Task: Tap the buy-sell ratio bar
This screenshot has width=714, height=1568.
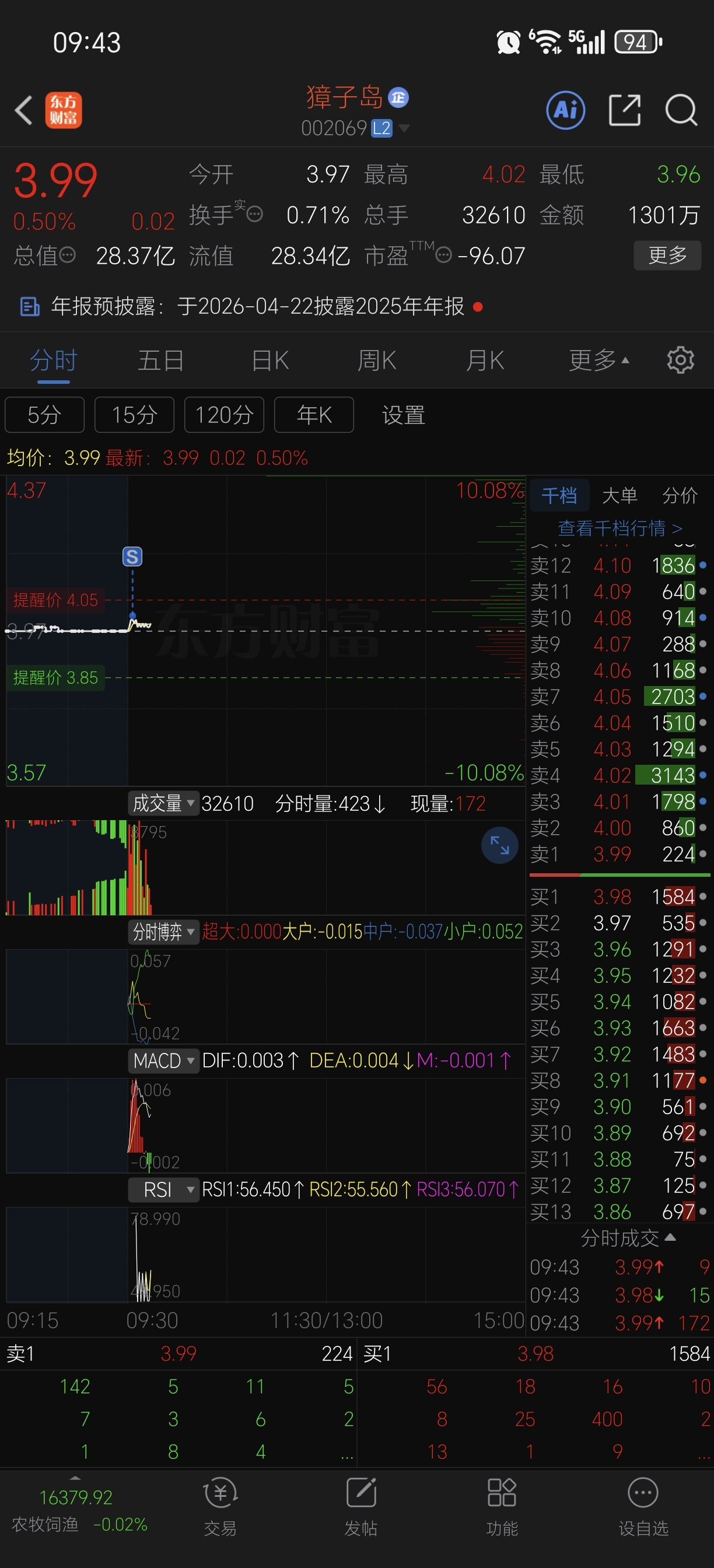Action: 619,874
